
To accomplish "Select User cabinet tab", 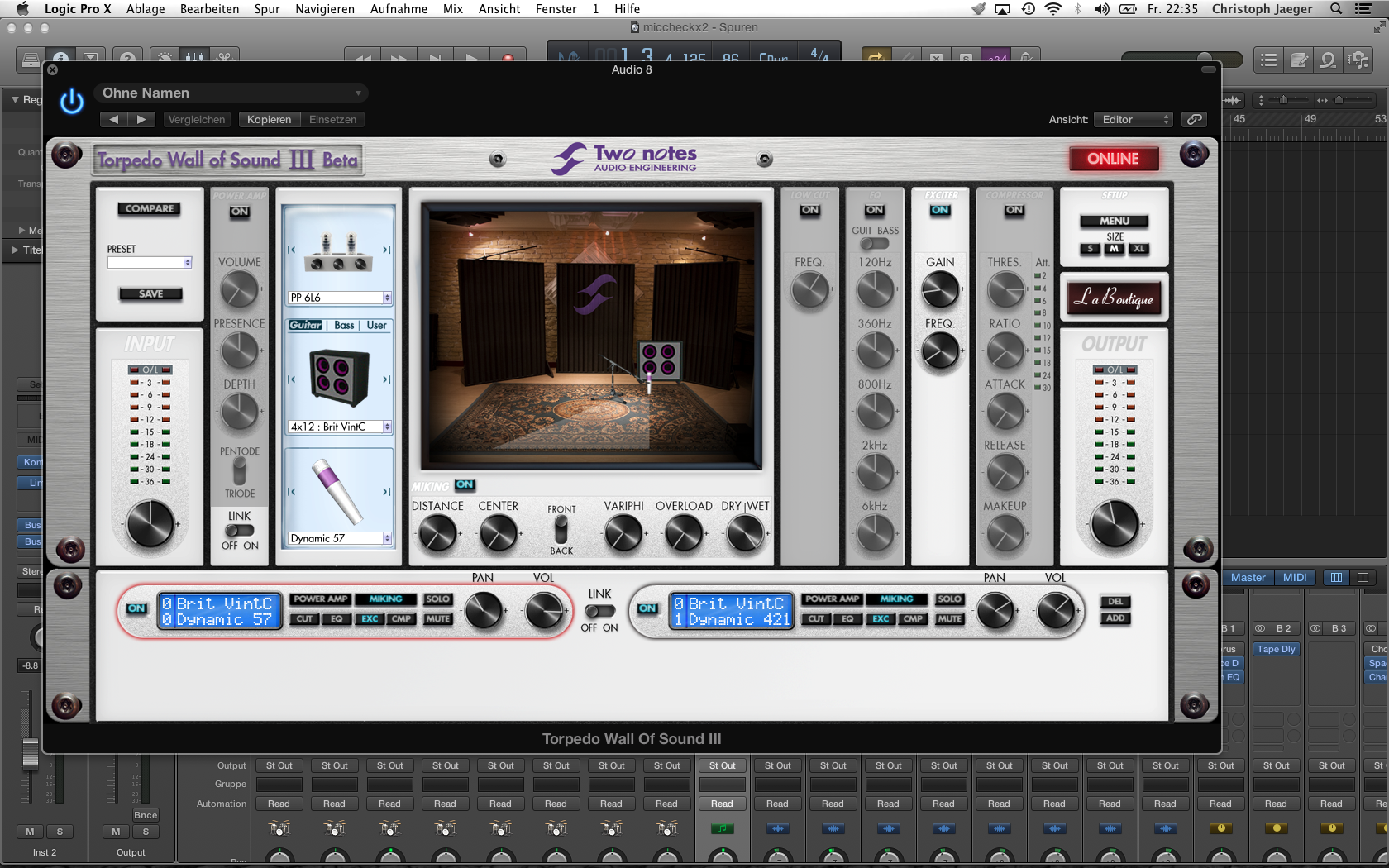I will point(377,325).
